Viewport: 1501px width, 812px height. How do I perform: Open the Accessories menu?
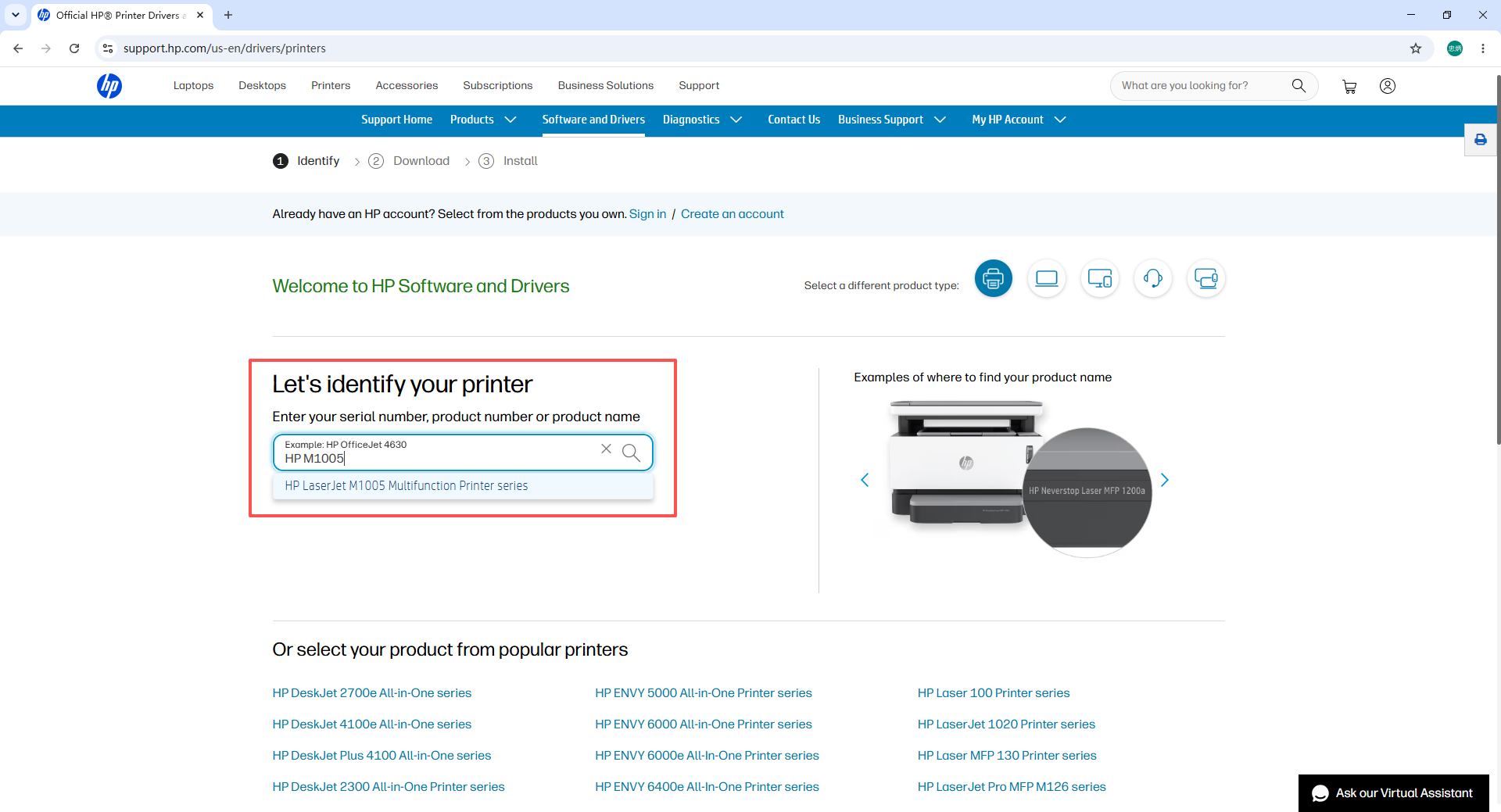(407, 86)
